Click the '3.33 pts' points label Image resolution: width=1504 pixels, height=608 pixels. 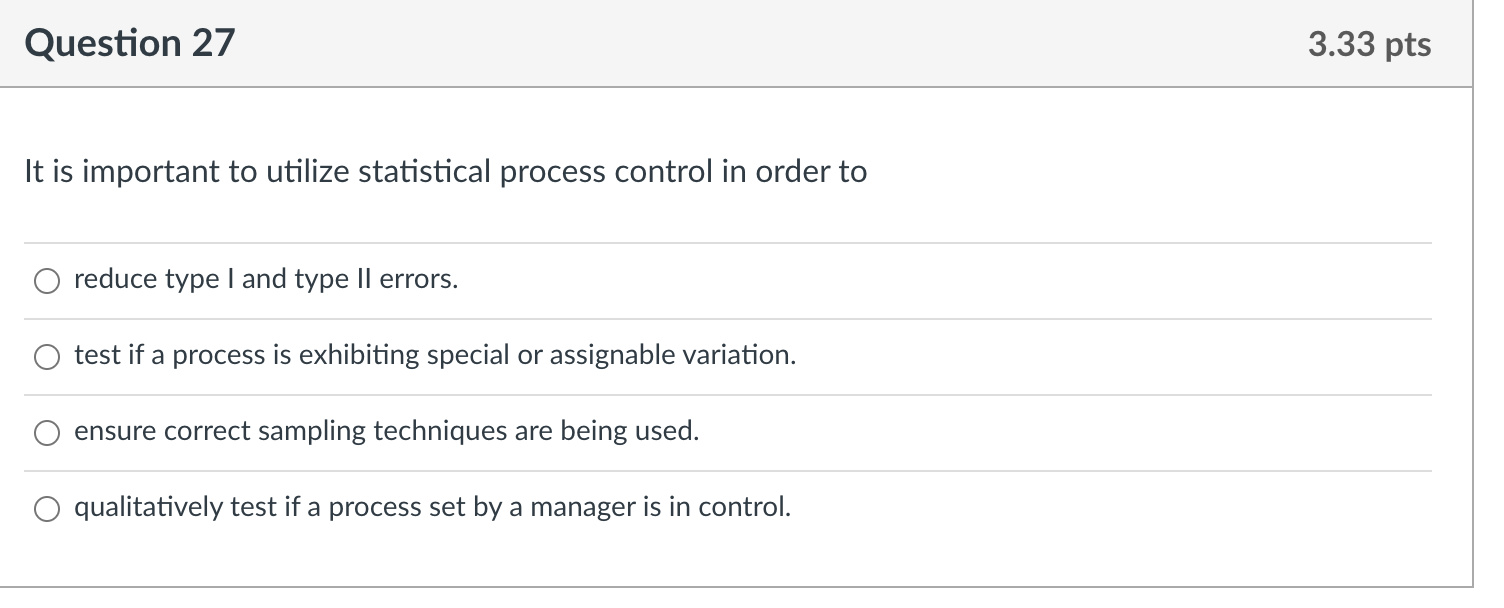pyautogui.click(x=1369, y=45)
